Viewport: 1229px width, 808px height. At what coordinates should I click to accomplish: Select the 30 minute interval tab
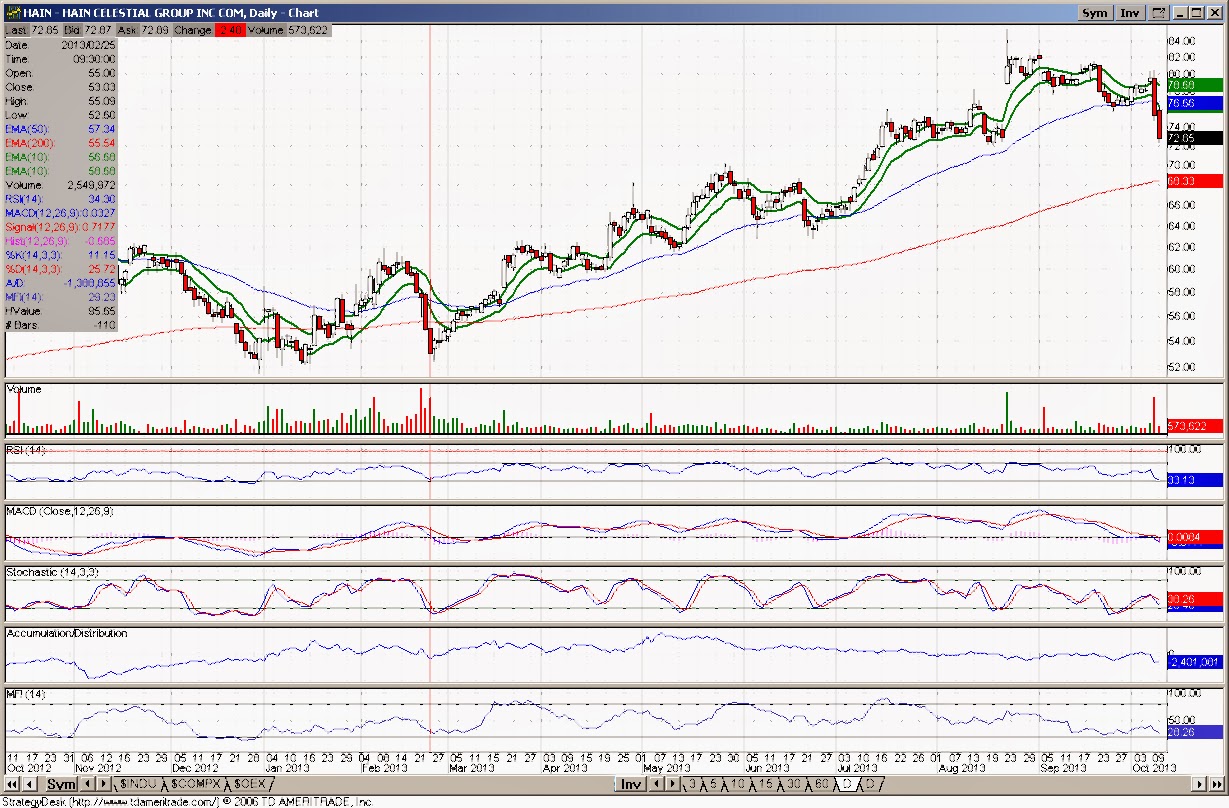[793, 784]
